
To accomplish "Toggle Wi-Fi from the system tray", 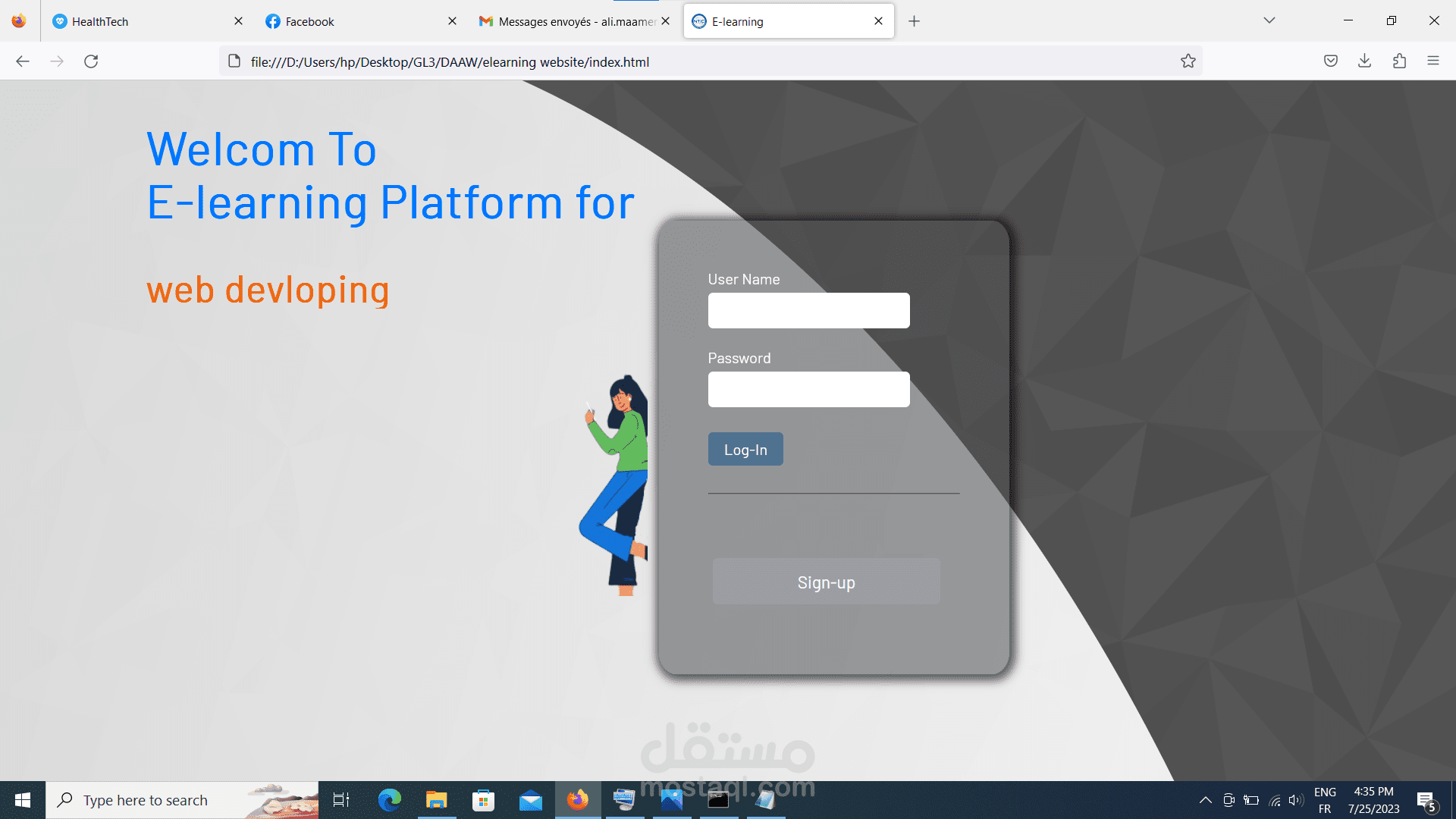I will [1273, 799].
